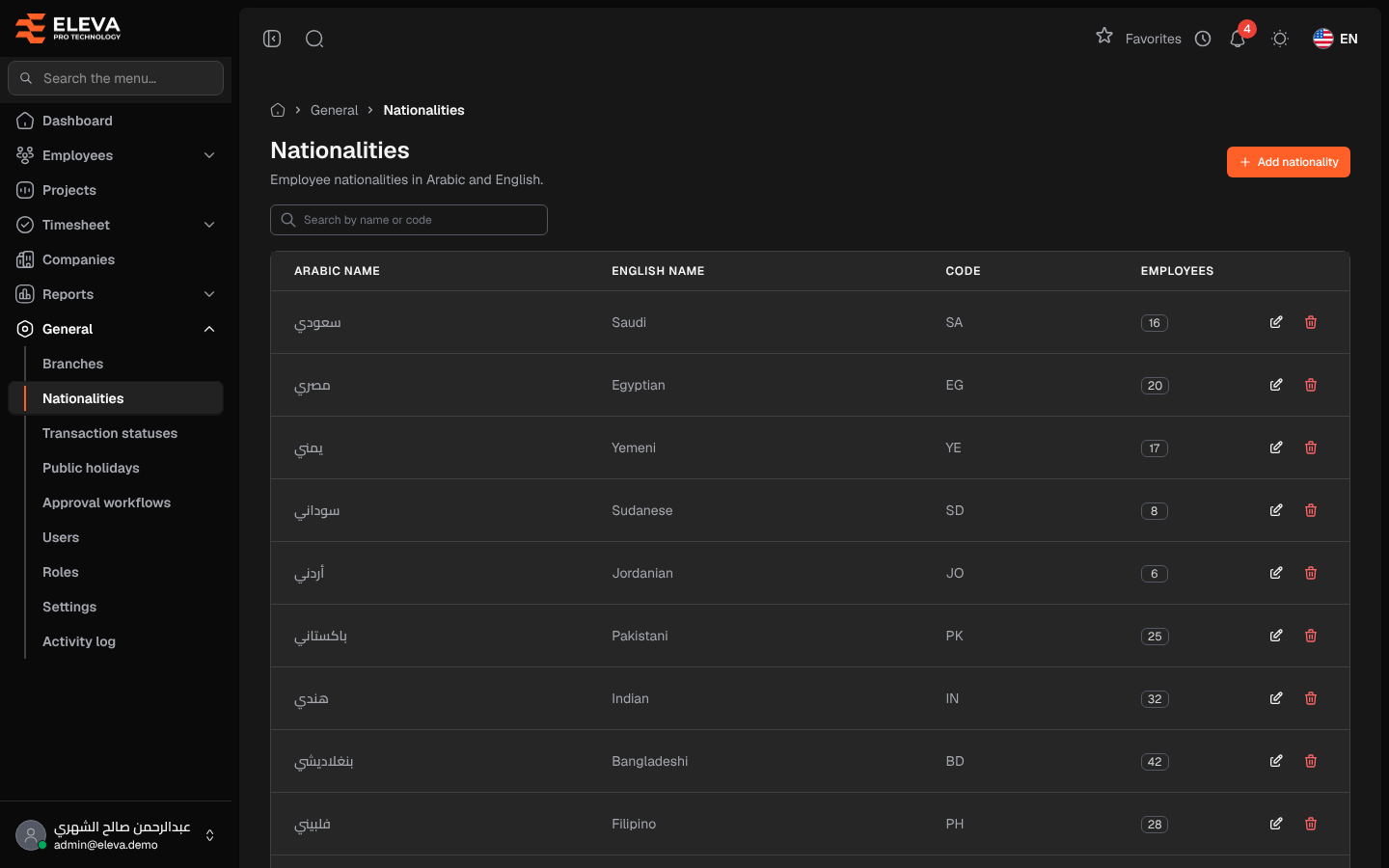Open the EN language selector
Image resolution: width=1389 pixels, height=868 pixels.
click(x=1336, y=39)
